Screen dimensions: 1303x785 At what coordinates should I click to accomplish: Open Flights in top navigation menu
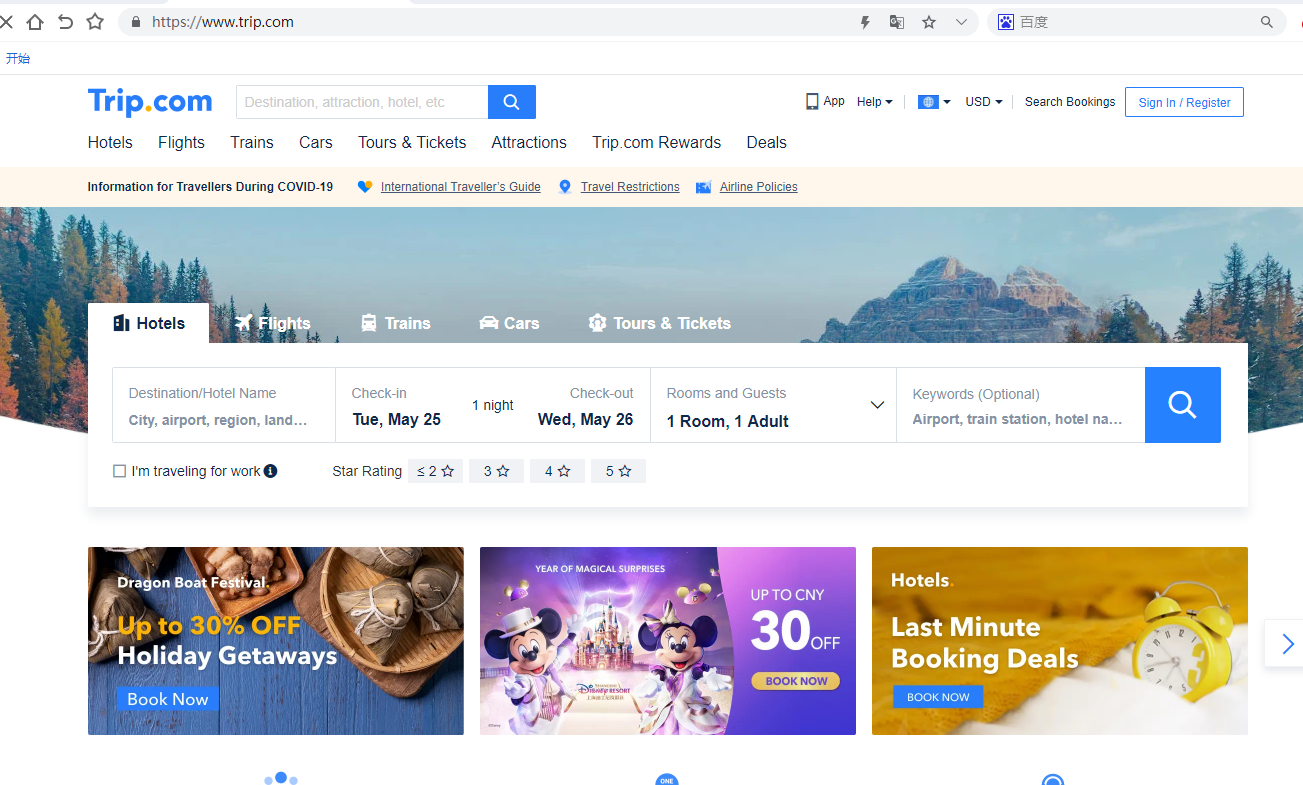(x=181, y=142)
